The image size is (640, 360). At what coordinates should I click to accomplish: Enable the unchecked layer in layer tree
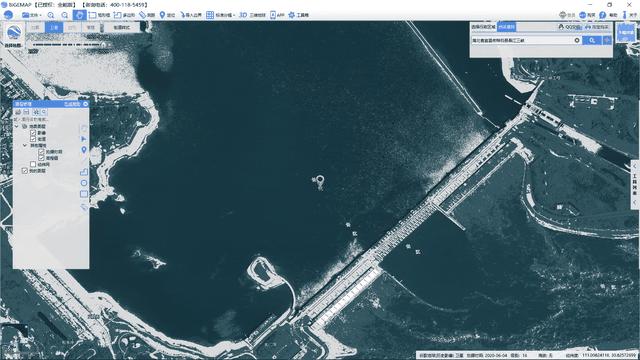click(x=33, y=164)
